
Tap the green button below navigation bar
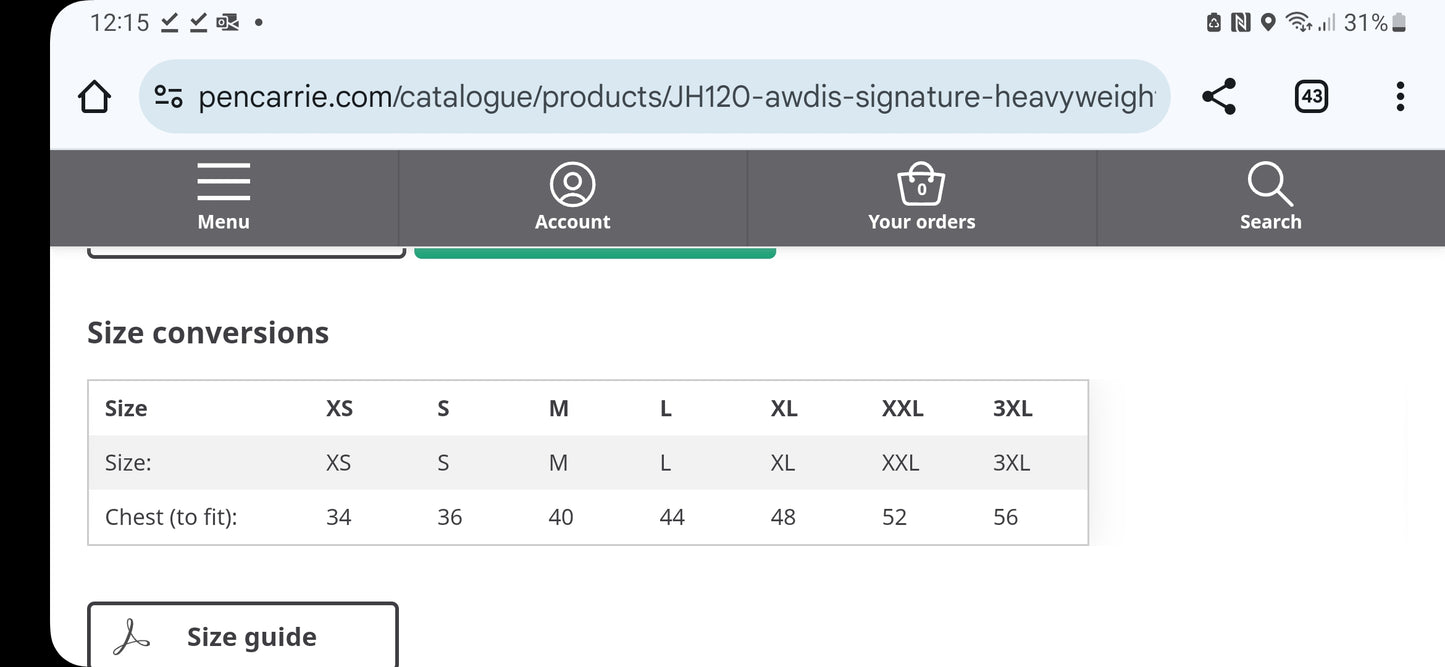pos(595,253)
